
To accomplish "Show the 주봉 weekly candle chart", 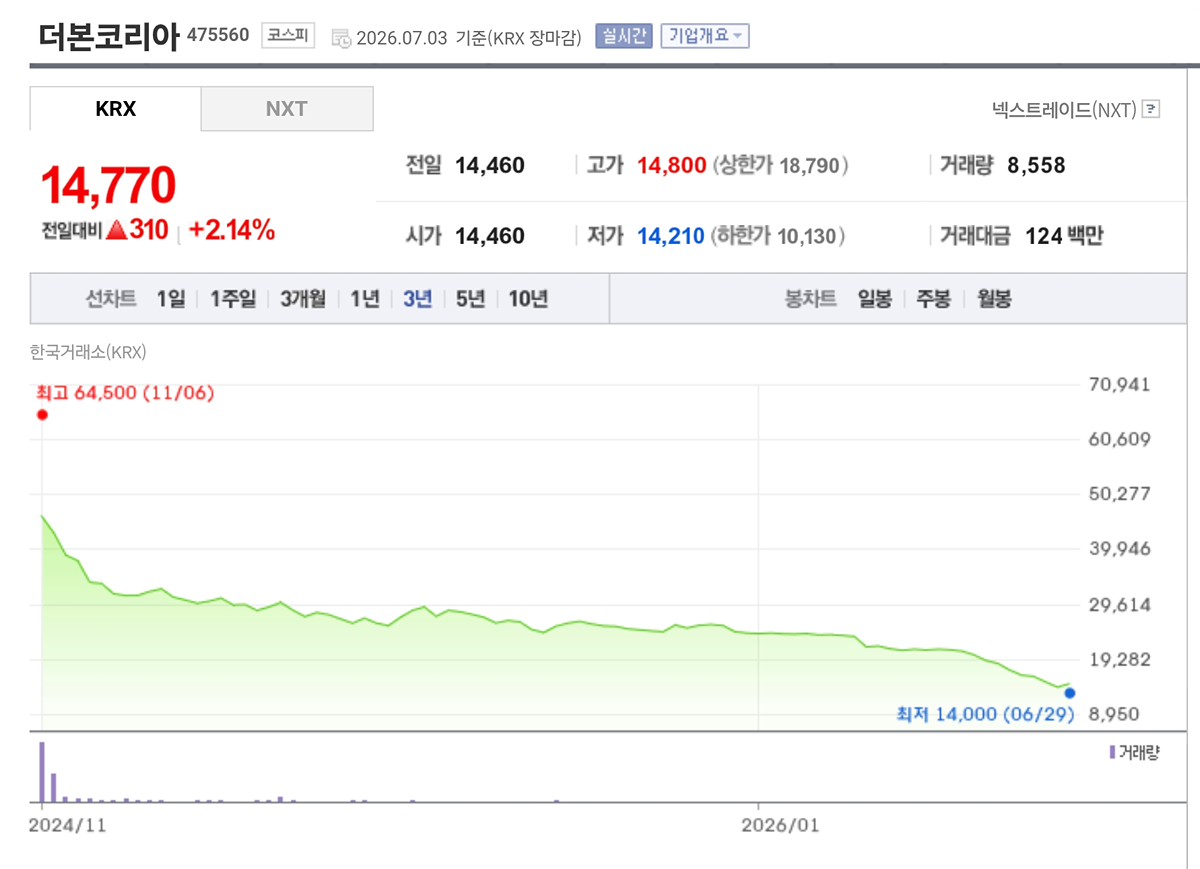I will 934,298.
